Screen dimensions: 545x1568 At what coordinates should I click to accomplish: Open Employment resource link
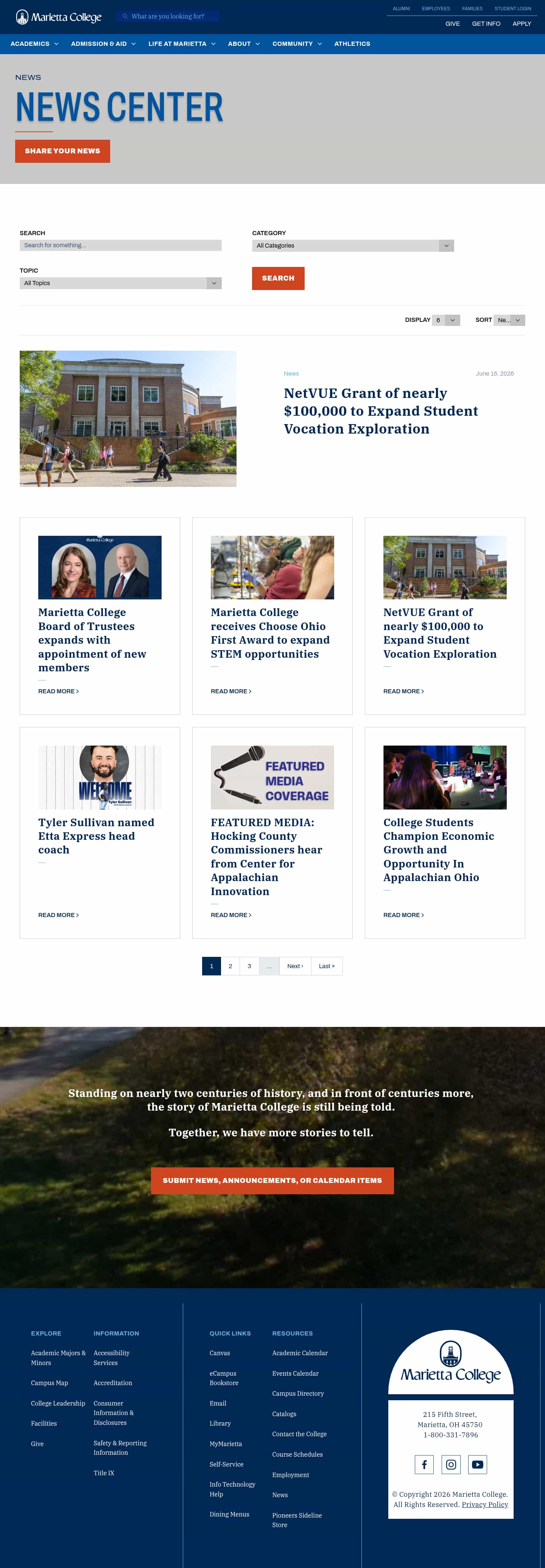[291, 1475]
